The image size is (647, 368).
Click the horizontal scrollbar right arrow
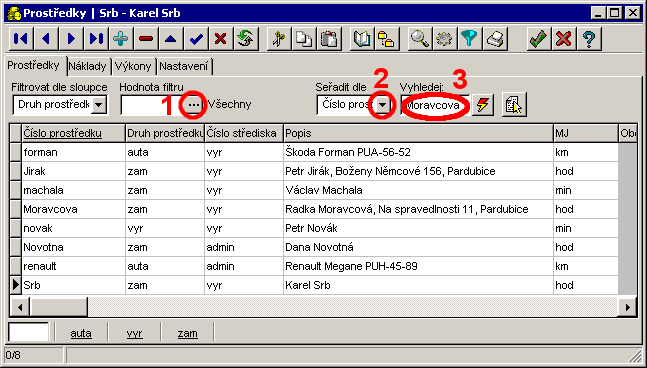pyautogui.click(x=628, y=307)
